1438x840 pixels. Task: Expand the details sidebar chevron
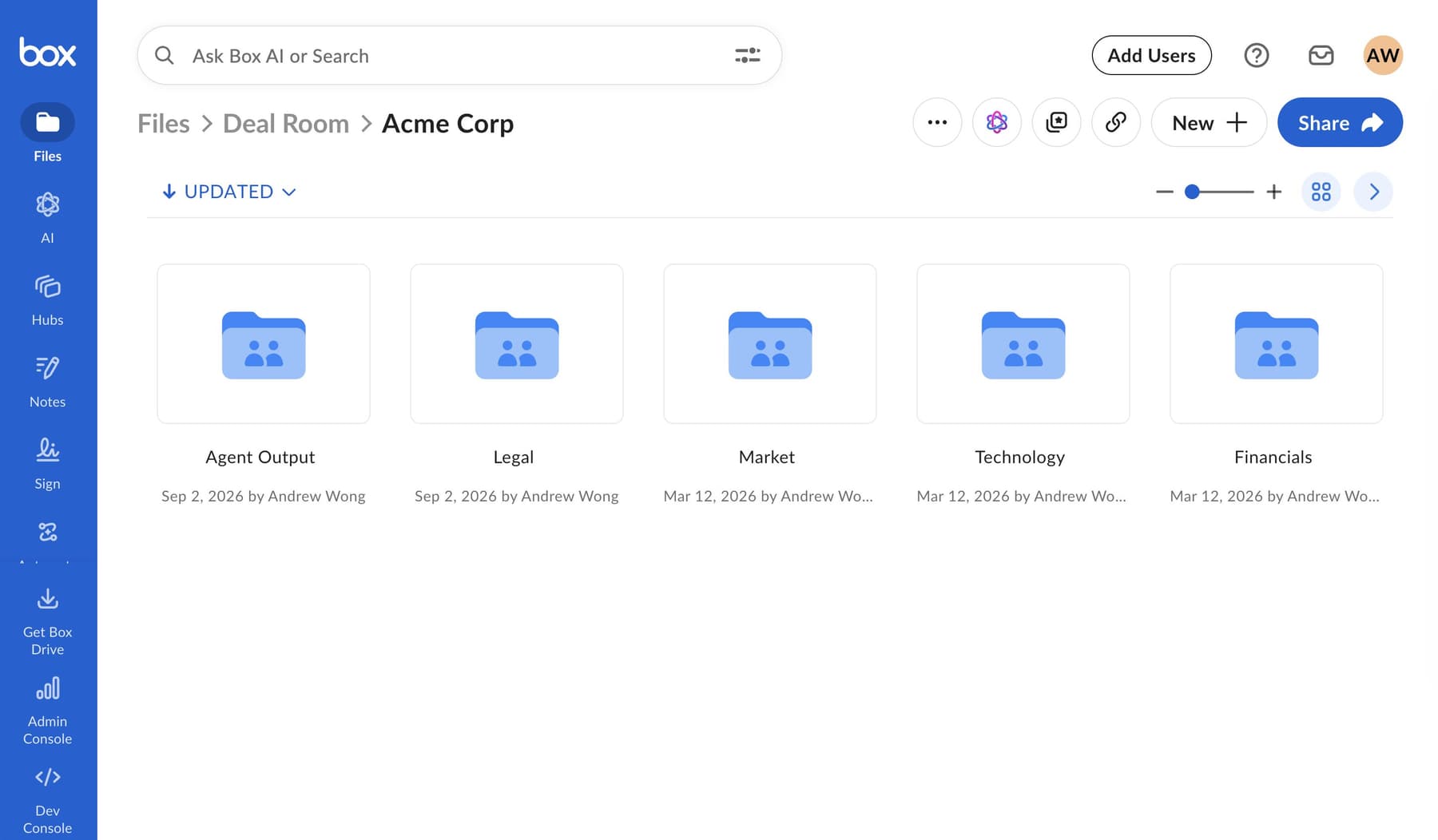pos(1374,192)
